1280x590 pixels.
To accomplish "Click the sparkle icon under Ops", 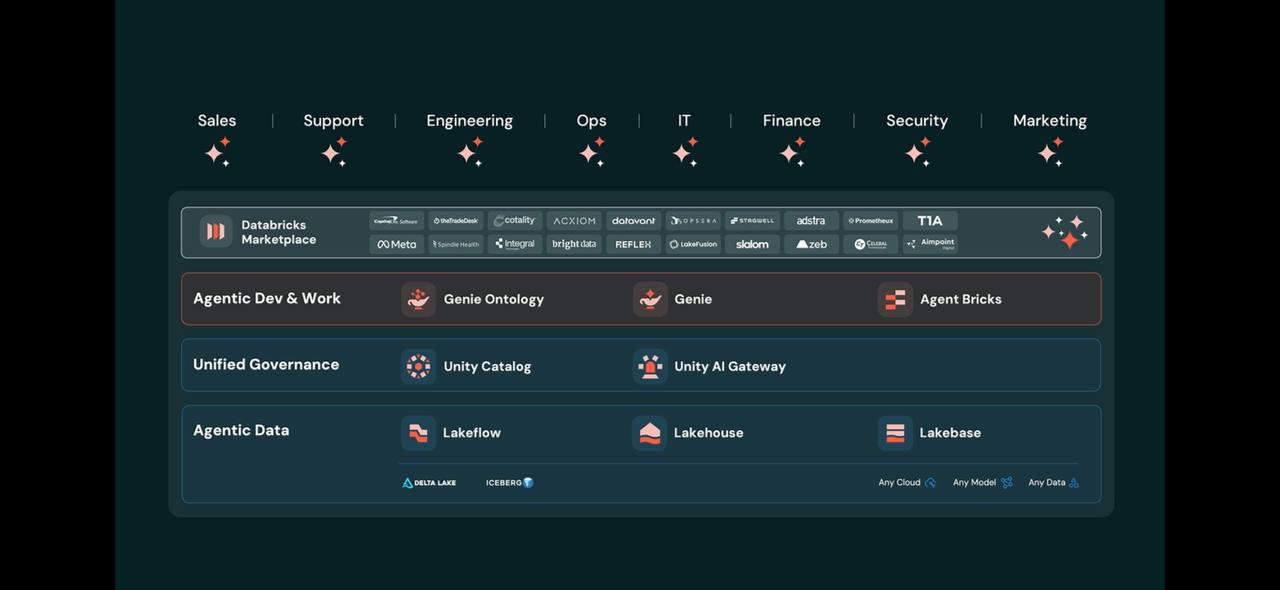I will (x=592, y=152).
